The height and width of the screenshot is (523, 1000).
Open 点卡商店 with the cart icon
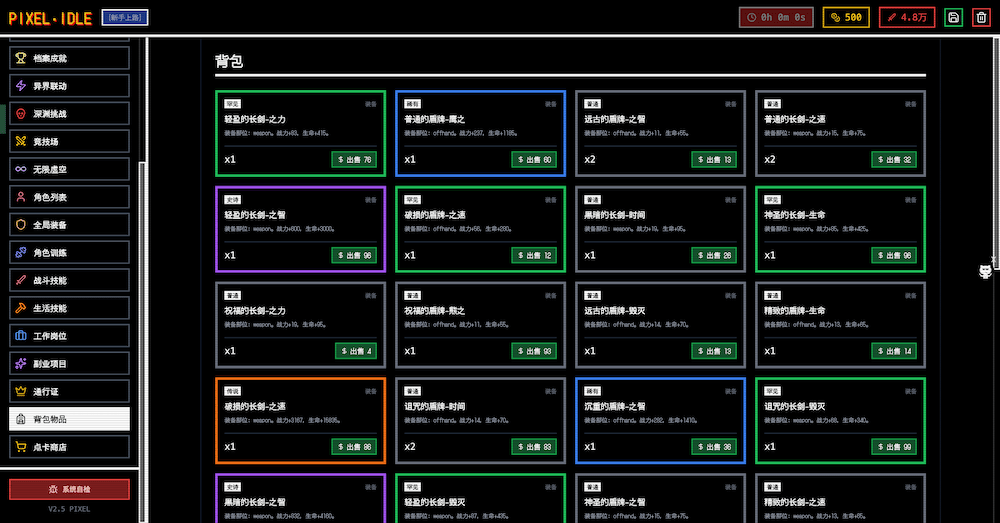tap(69, 447)
